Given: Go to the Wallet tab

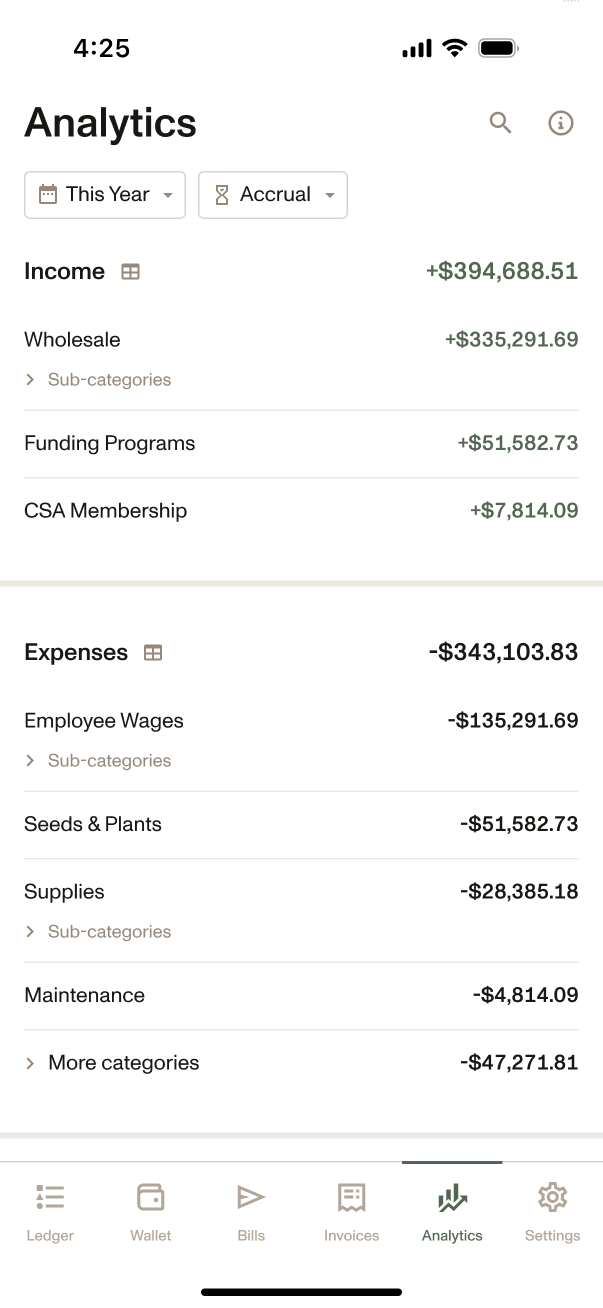Looking at the screenshot, I should coord(151,1211).
